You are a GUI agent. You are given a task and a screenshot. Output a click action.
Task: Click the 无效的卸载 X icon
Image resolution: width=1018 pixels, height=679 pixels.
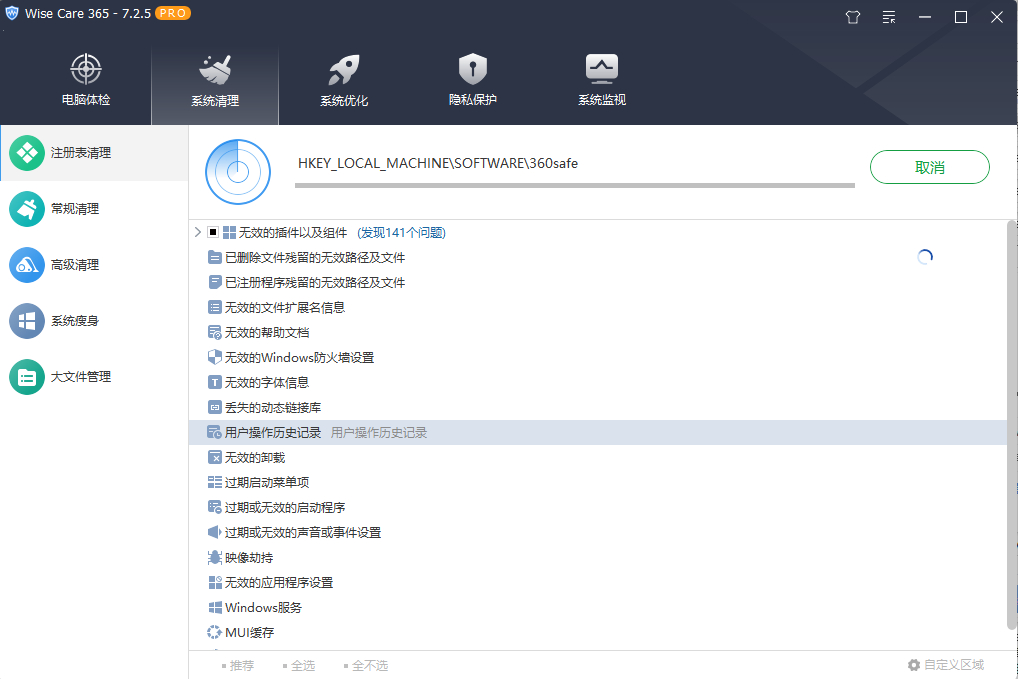tap(215, 458)
